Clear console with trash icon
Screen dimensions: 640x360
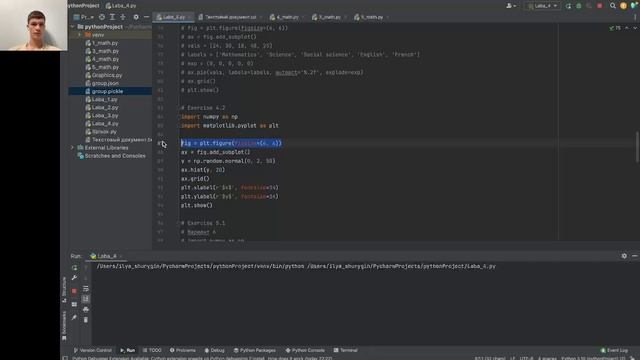(x=86, y=320)
